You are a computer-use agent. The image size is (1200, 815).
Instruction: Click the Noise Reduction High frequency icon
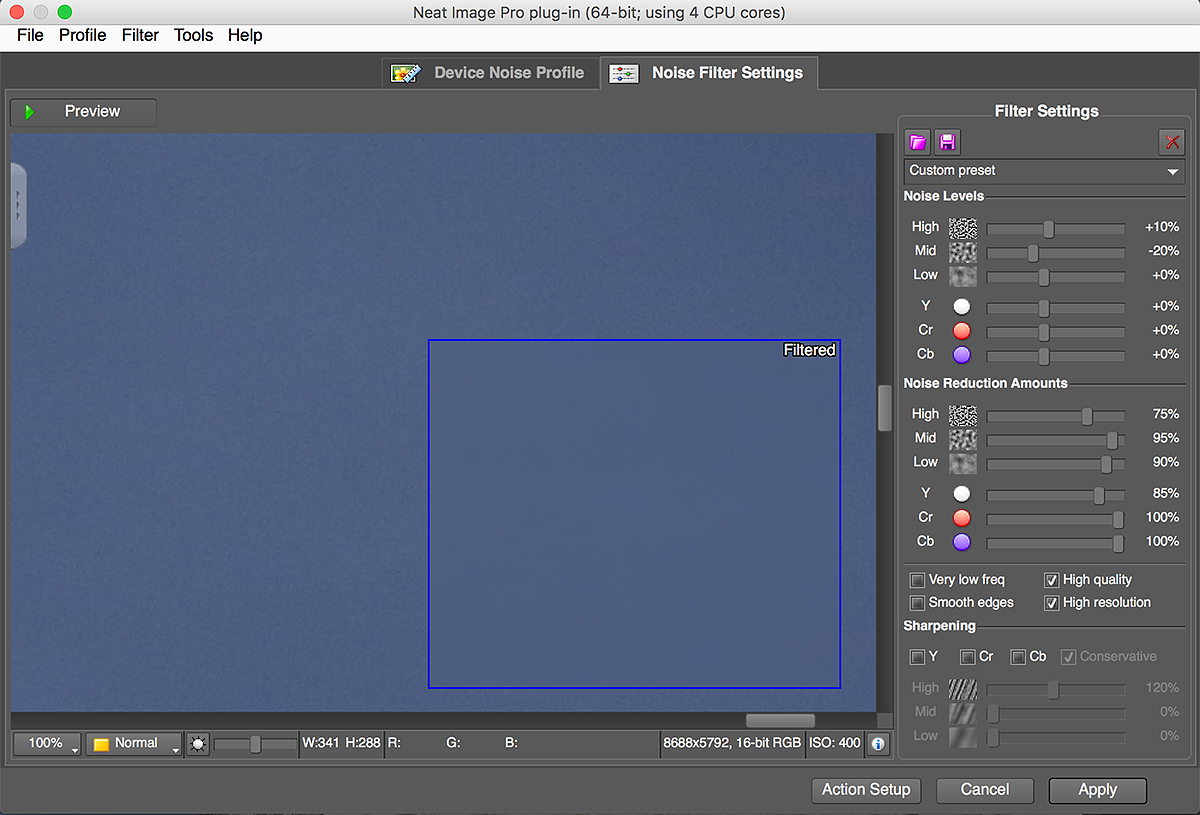click(x=963, y=414)
